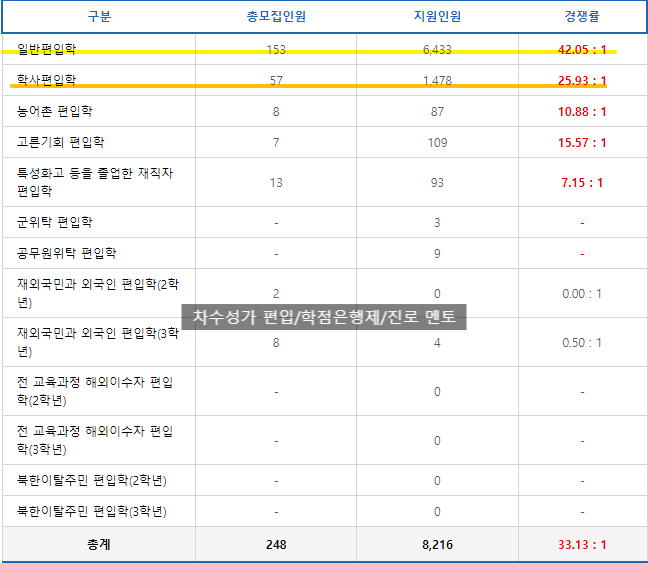The image size is (648, 563).
Task: Click the 42.05 : 1 competition ratio
Action: [582, 50]
